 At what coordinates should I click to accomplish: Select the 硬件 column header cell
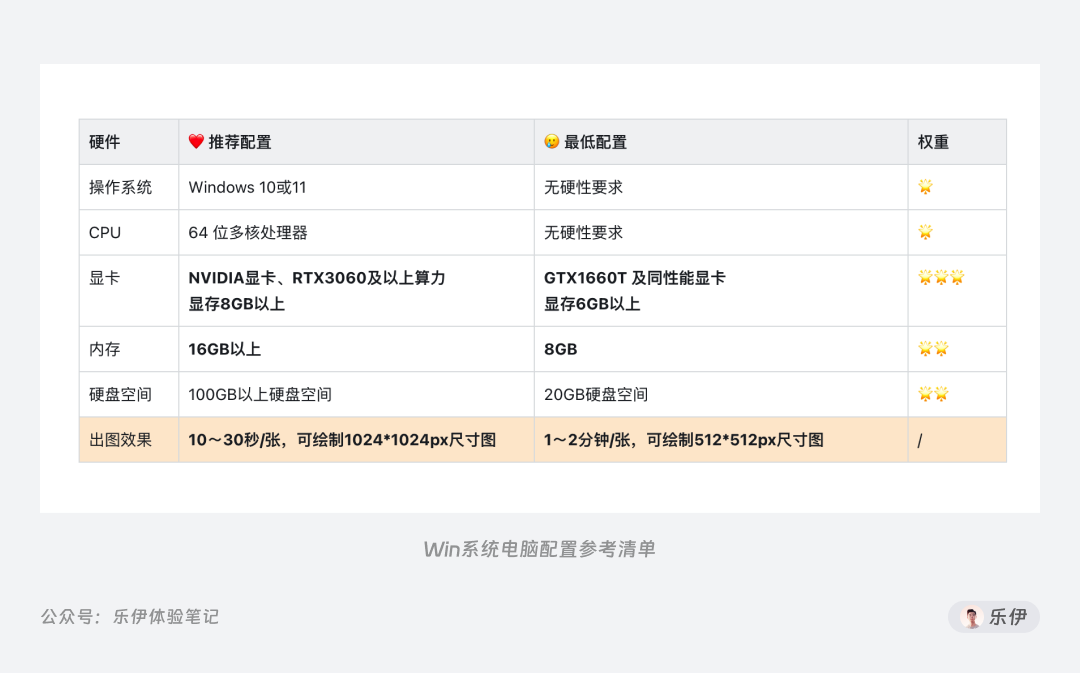104,142
